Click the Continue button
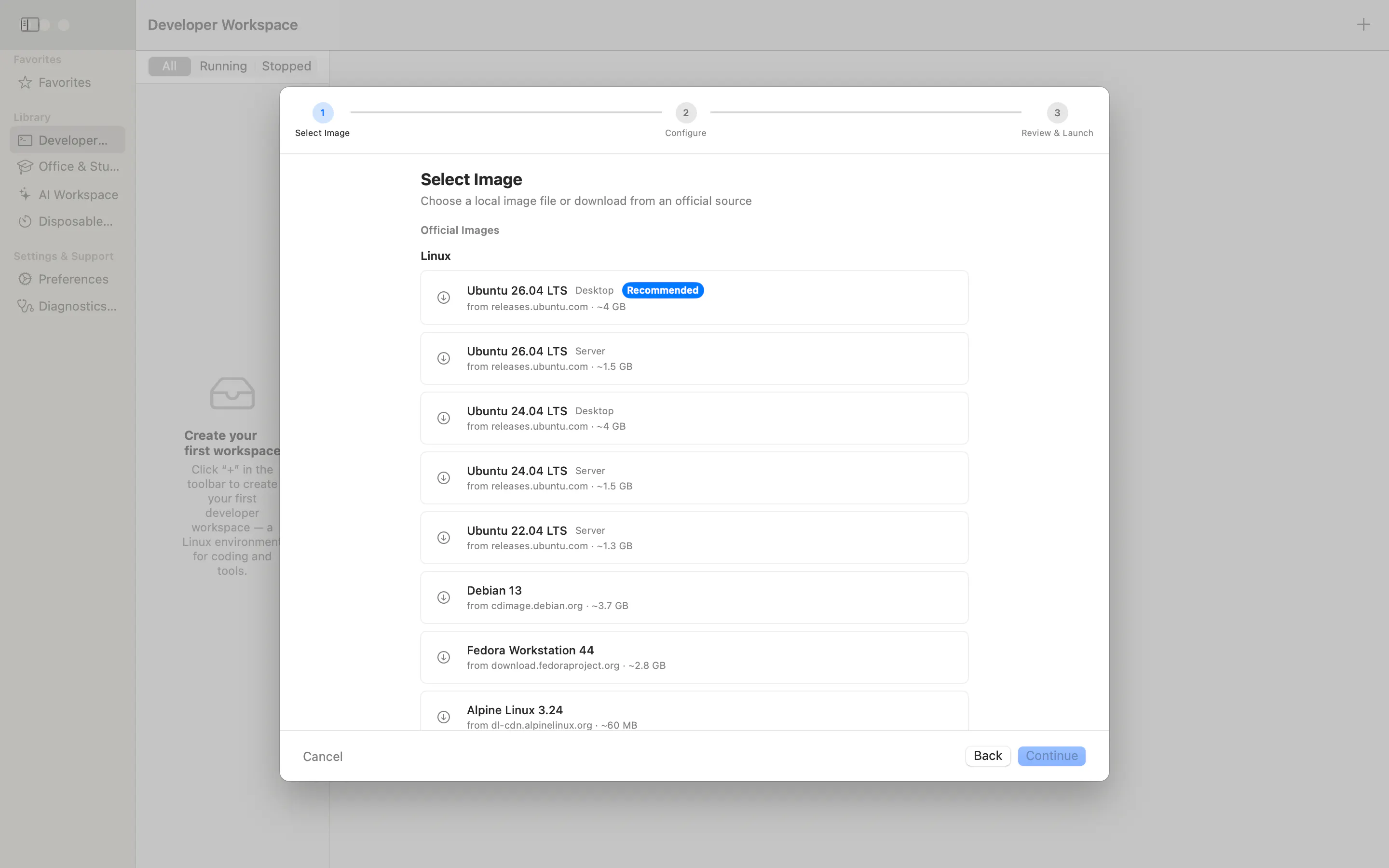This screenshot has width=1389, height=868. point(1051,756)
